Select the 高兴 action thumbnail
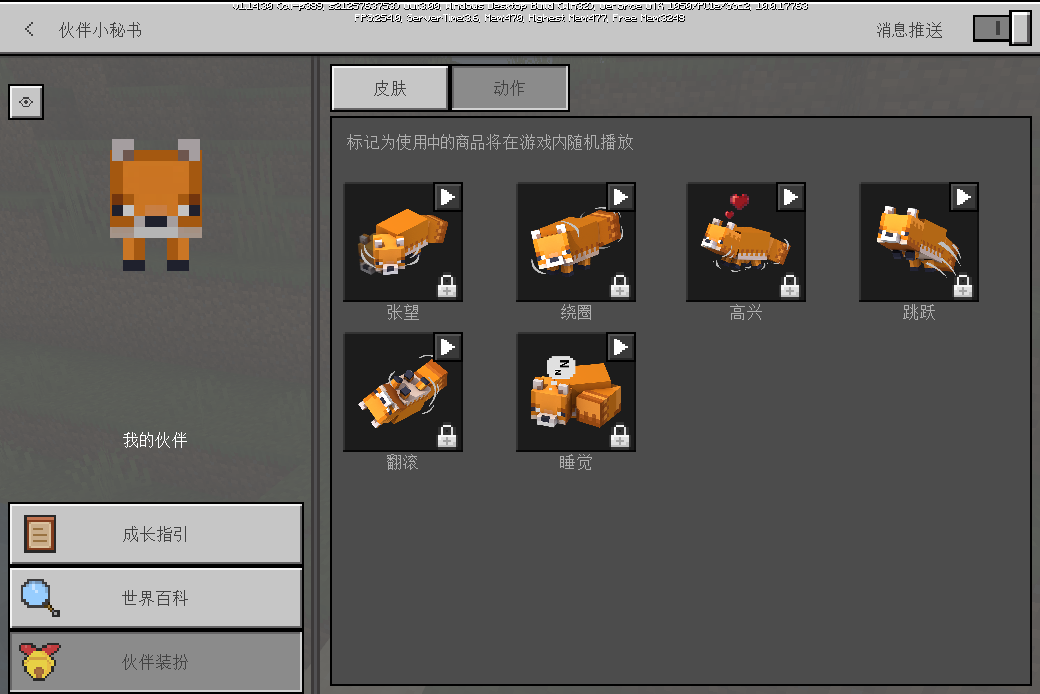 click(x=746, y=242)
